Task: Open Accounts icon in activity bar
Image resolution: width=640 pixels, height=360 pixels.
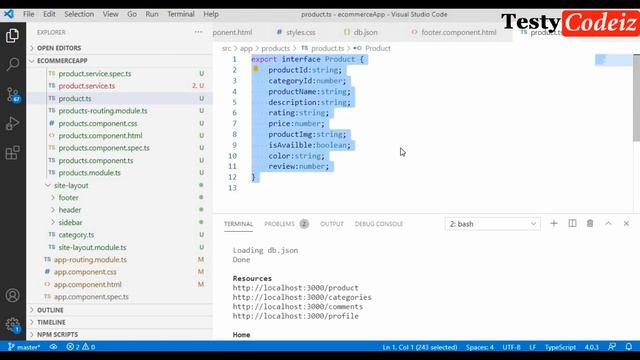Action: coord(12,295)
